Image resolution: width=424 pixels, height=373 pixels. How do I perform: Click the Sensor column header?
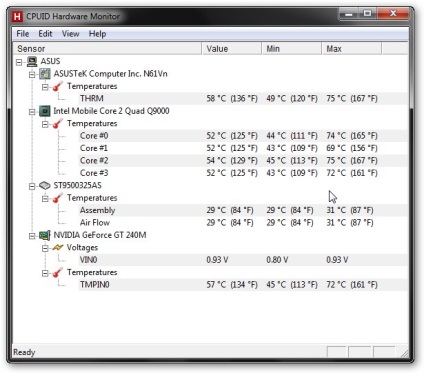point(107,49)
